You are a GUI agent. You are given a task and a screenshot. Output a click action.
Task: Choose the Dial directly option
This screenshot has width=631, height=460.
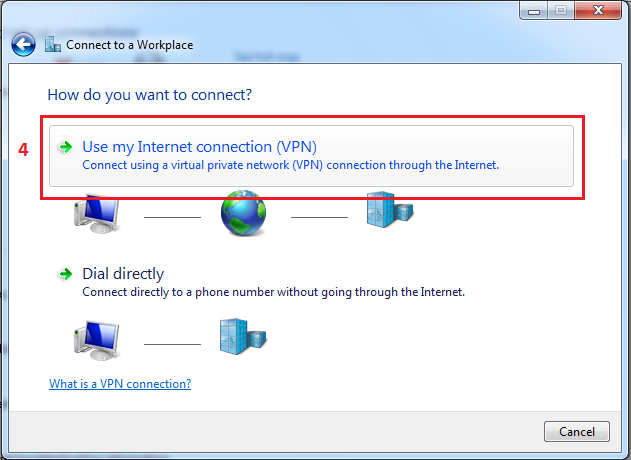pos(123,274)
